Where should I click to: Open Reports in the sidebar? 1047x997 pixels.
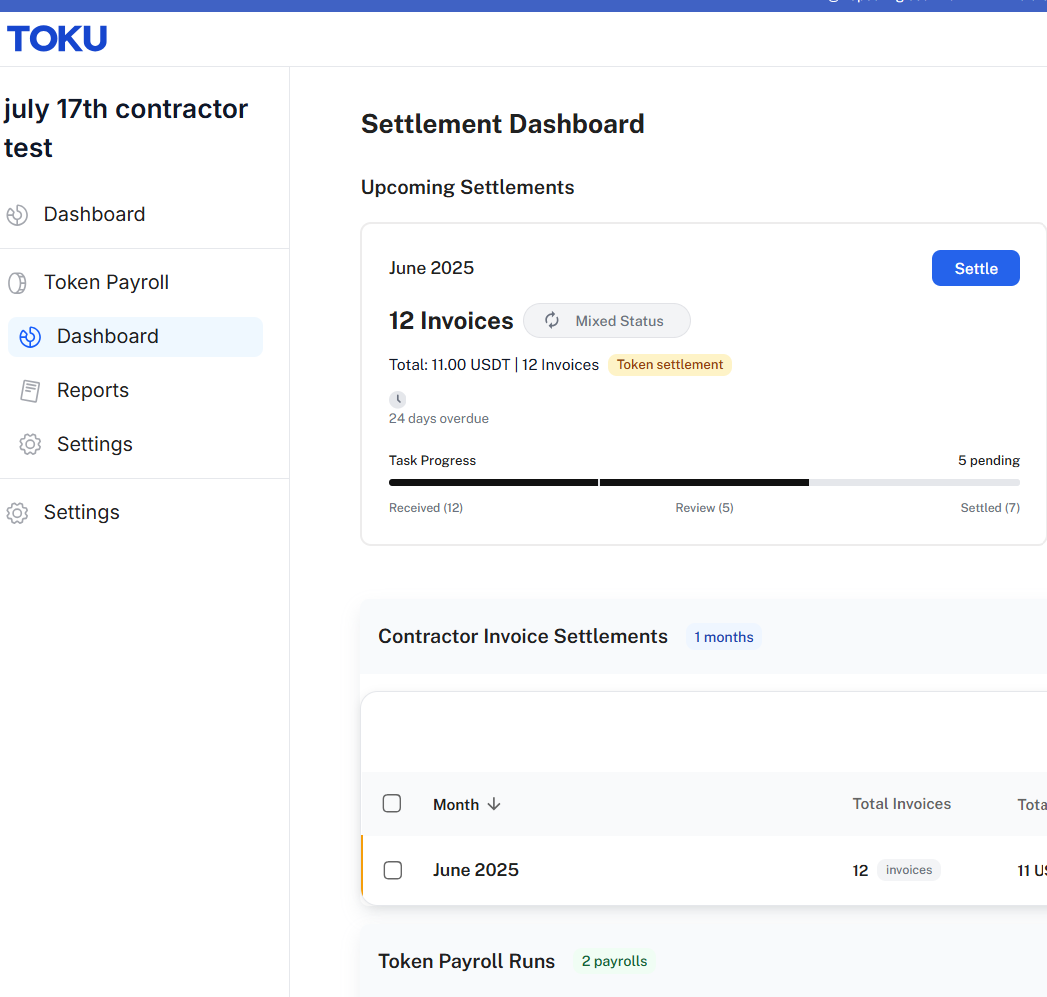(93, 391)
